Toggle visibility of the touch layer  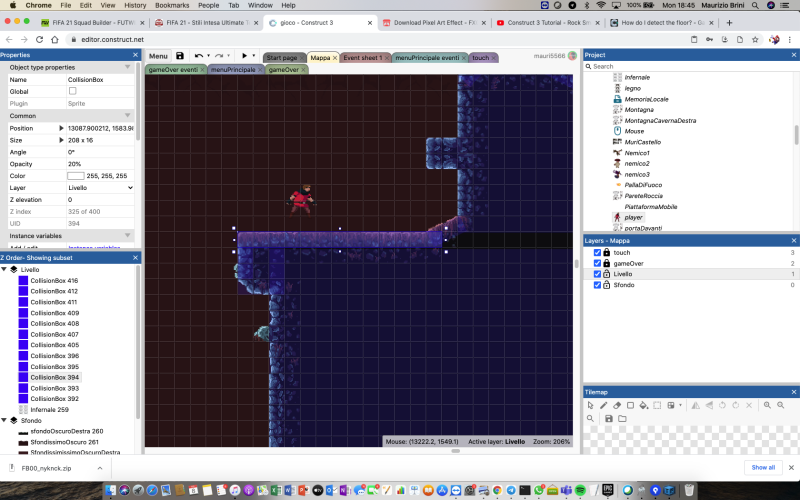point(597,252)
